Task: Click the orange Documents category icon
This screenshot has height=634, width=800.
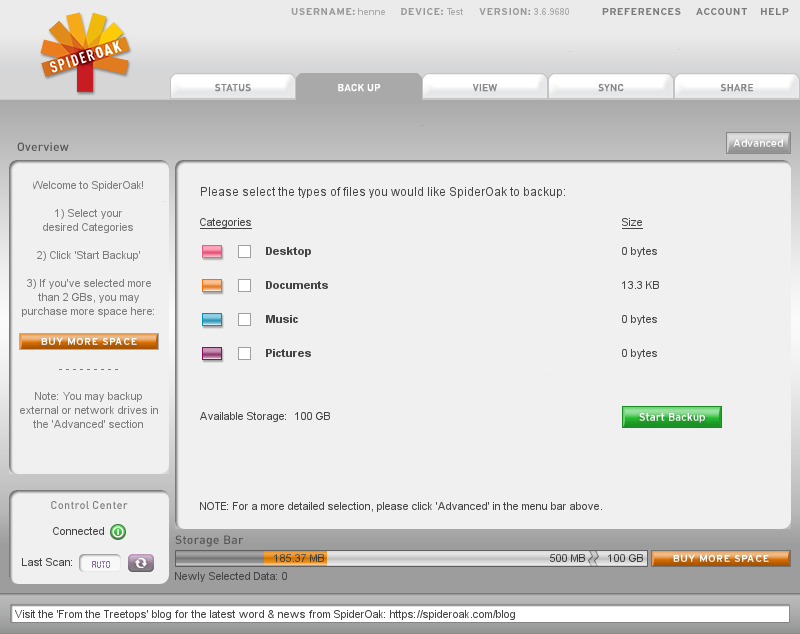Action: 212,286
